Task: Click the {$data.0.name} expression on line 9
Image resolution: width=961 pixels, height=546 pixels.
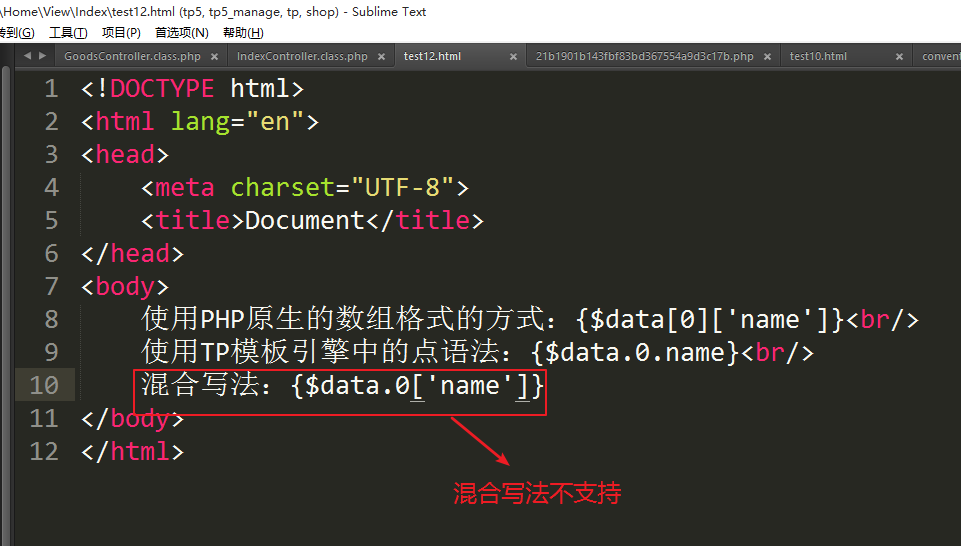Action: coord(627,352)
